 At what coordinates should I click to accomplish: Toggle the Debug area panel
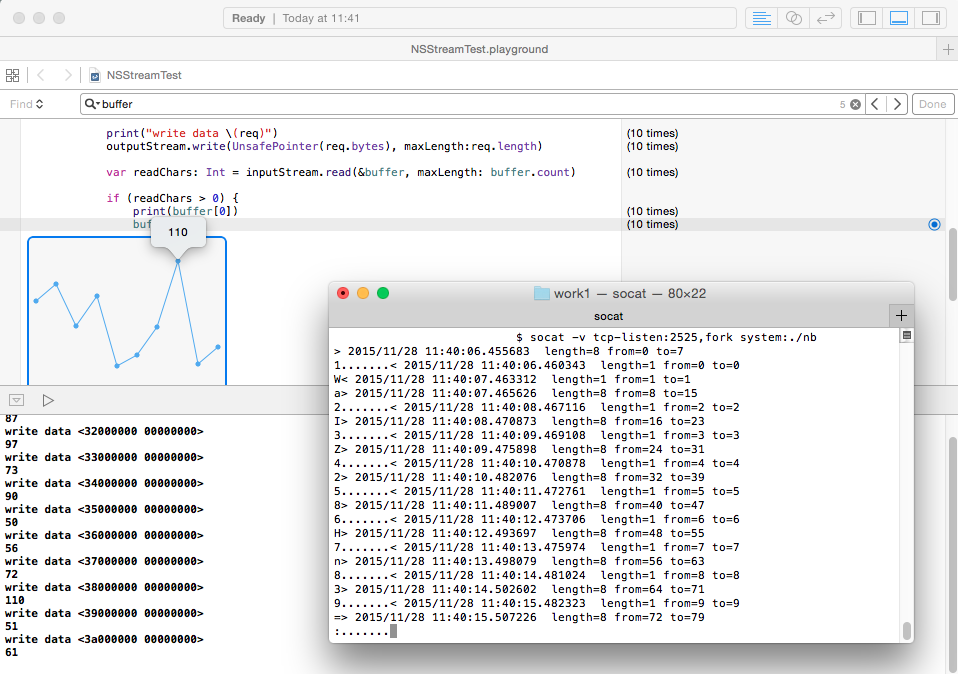point(898,18)
